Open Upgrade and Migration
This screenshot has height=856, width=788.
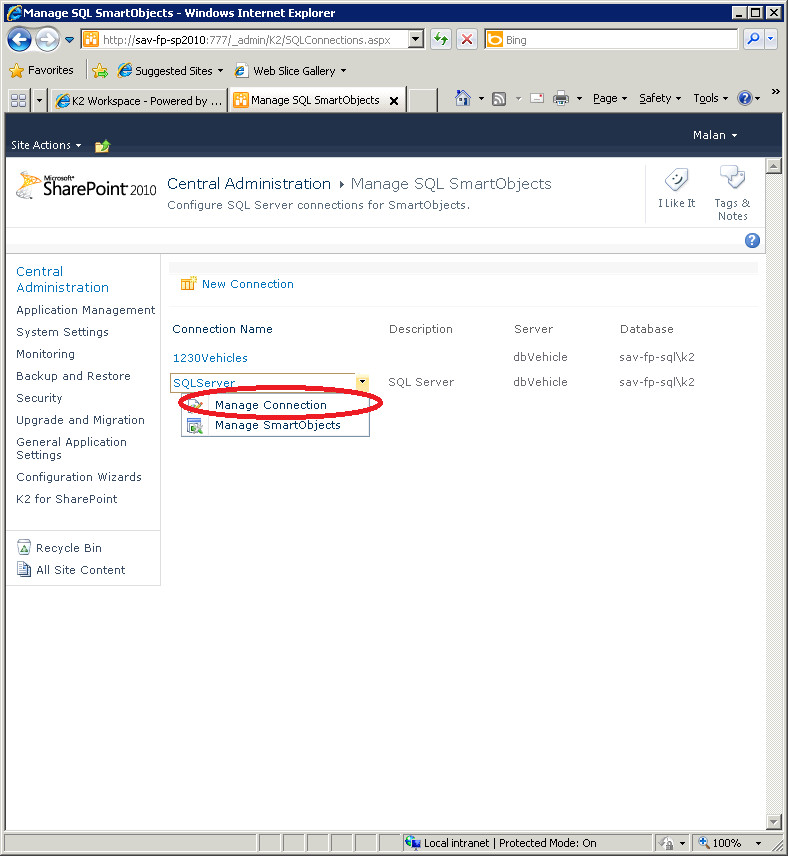(80, 420)
